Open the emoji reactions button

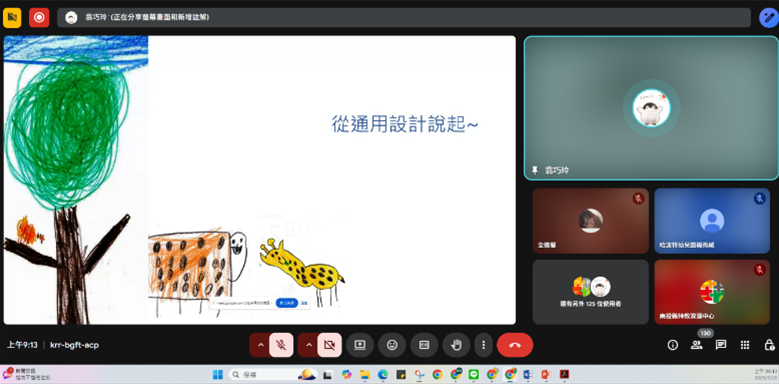(x=392, y=345)
